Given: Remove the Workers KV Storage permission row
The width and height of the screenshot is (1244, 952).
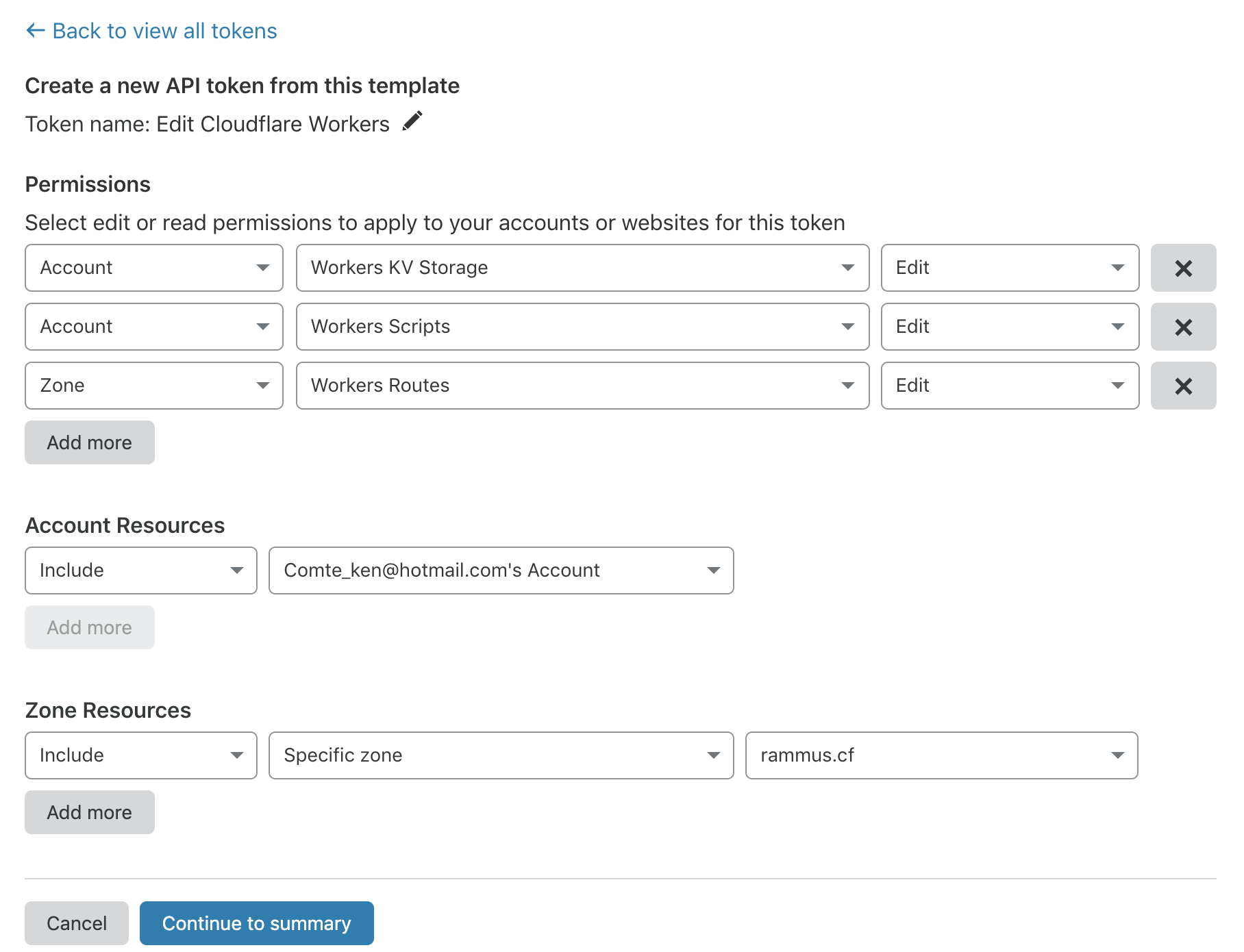Looking at the screenshot, I should (1183, 268).
